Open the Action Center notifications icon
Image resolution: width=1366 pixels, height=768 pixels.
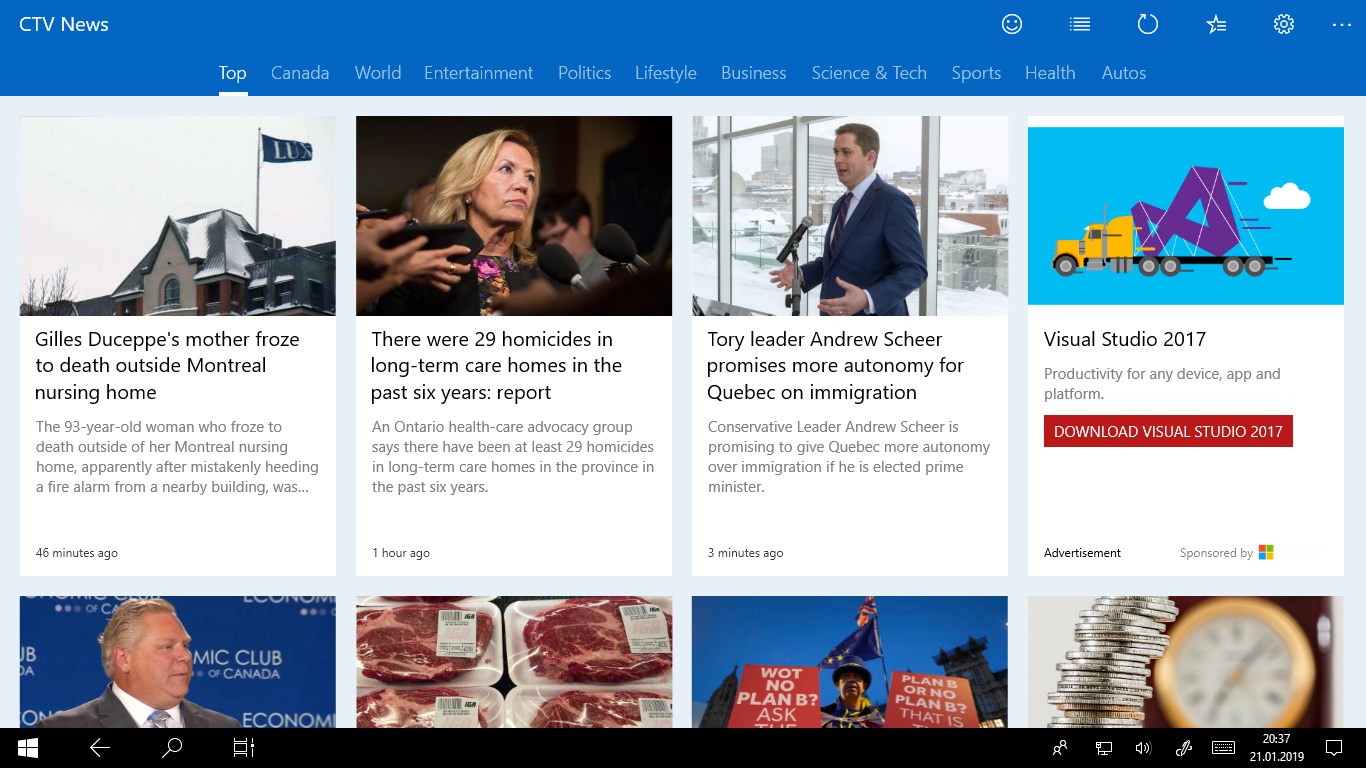click(x=1333, y=748)
